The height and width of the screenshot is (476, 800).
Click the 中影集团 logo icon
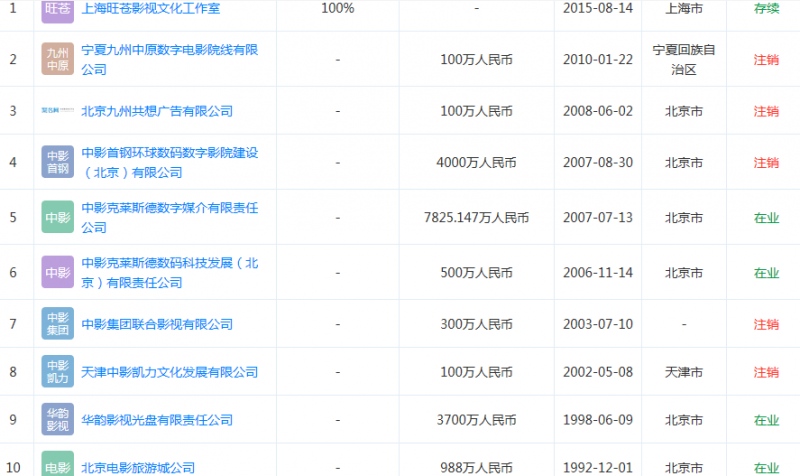click(58, 324)
